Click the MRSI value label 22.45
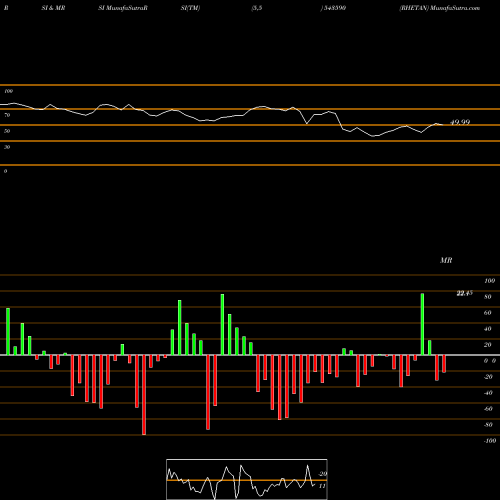 click(464, 293)
